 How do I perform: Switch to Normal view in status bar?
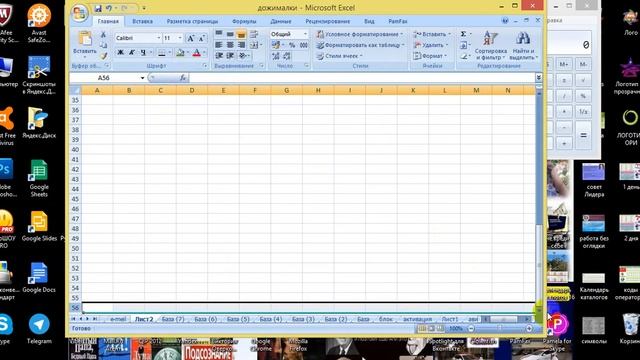pos(422,329)
